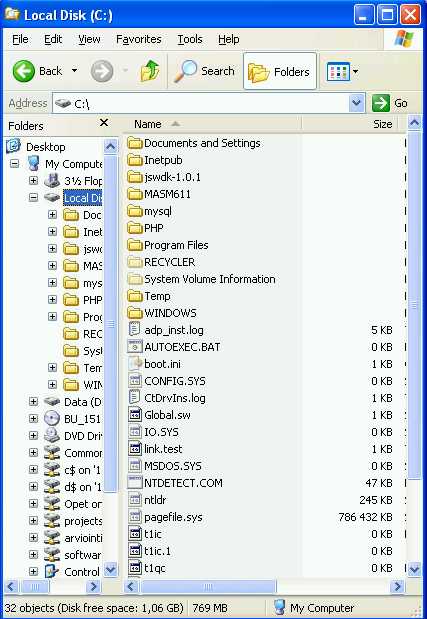This screenshot has height=619, width=427.
Task: Expand the Data (D:) drive node
Action: click(34, 401)
